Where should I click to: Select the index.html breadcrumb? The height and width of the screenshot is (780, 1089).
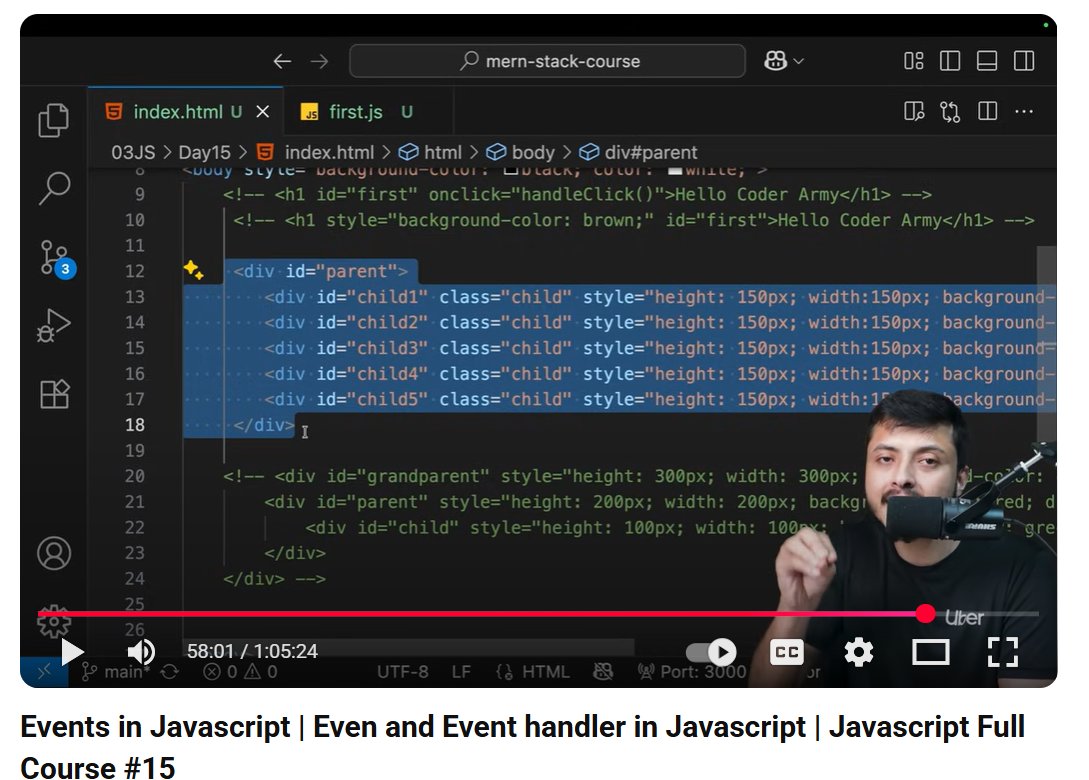[x=315, y=152]
